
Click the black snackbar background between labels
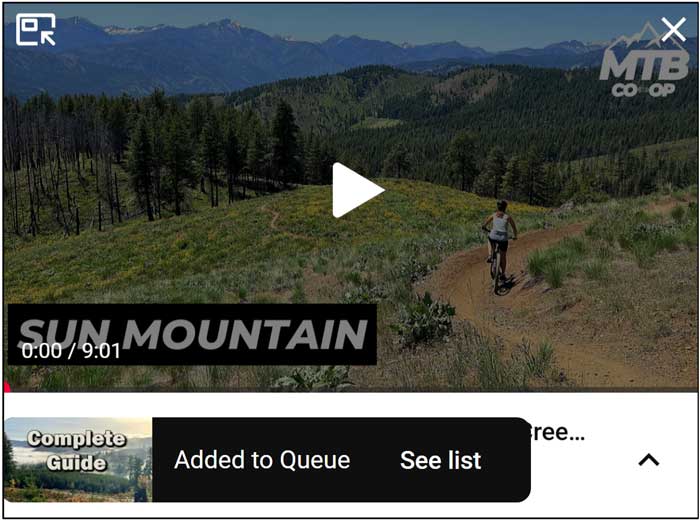tap(375, 460)
